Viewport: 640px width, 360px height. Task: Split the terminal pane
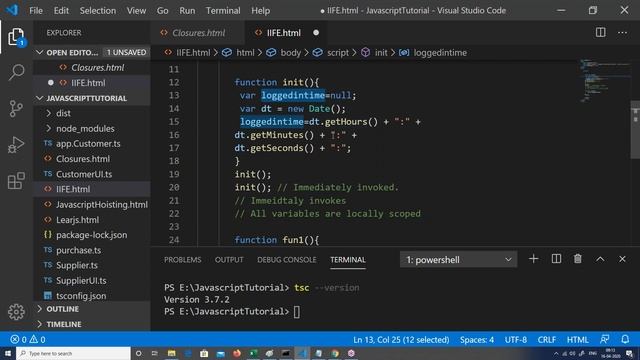(x=556, y=259)
